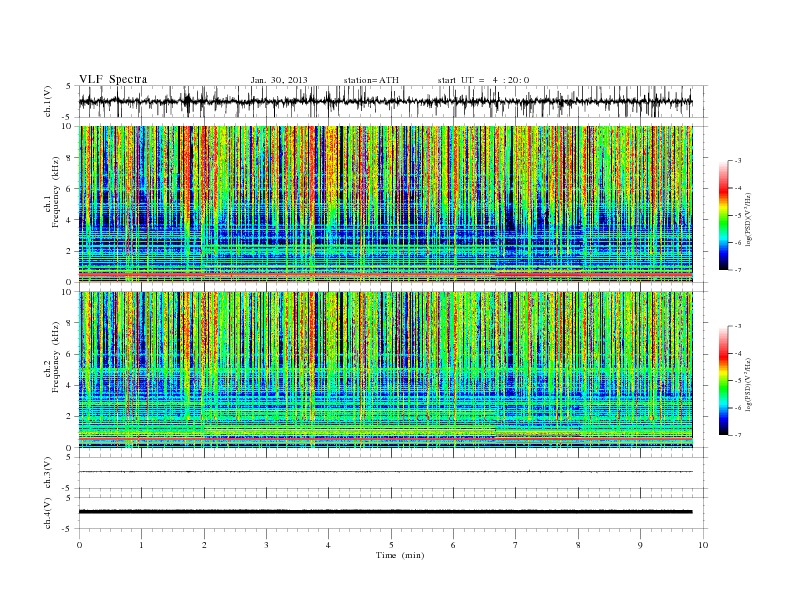Select the date text "Jan. 30, 2013"
Viewport: 792px width, 612px height.
[279, 80]
